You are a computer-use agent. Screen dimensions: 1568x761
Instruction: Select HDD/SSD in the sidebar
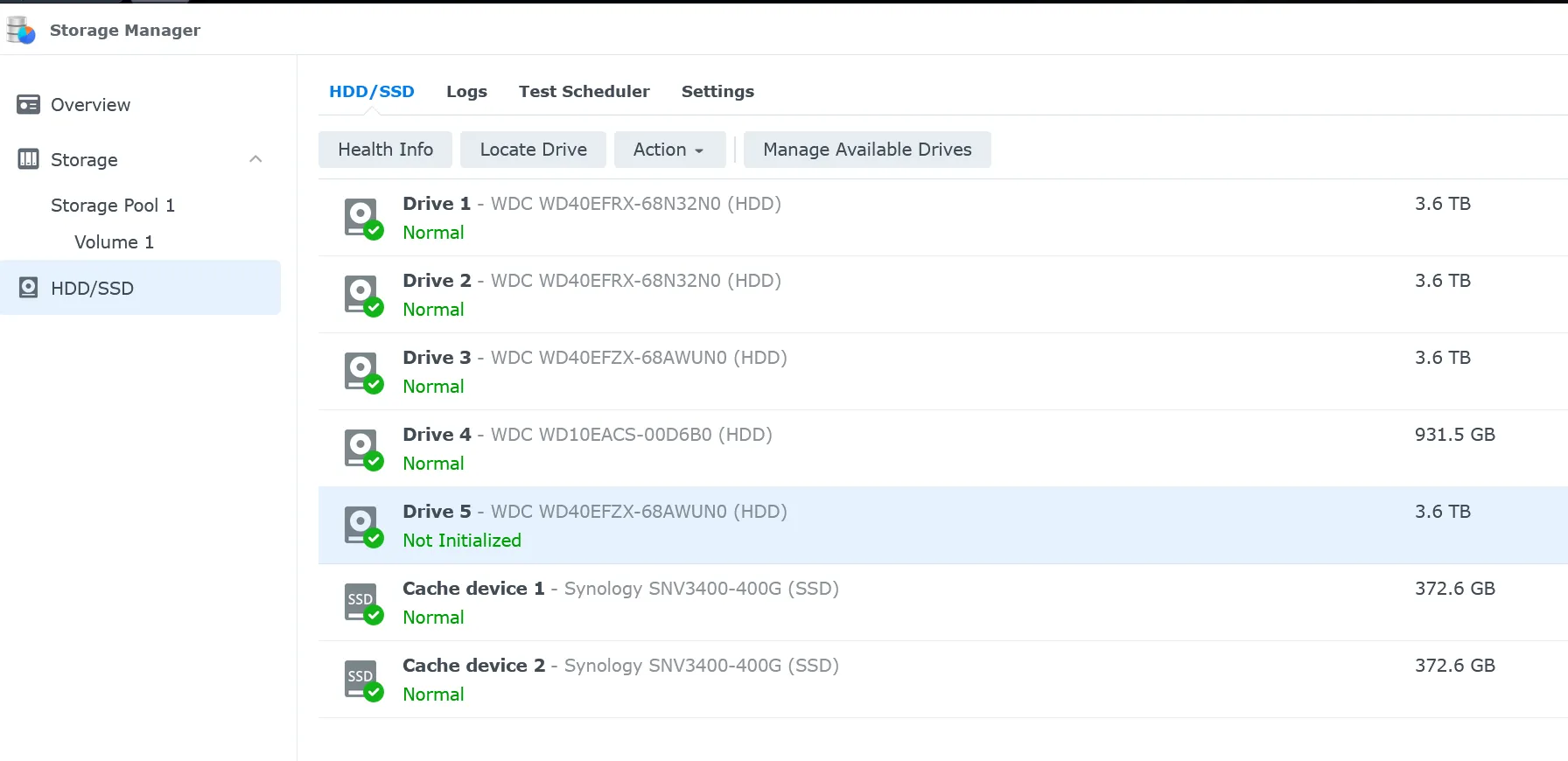[140, 288]
